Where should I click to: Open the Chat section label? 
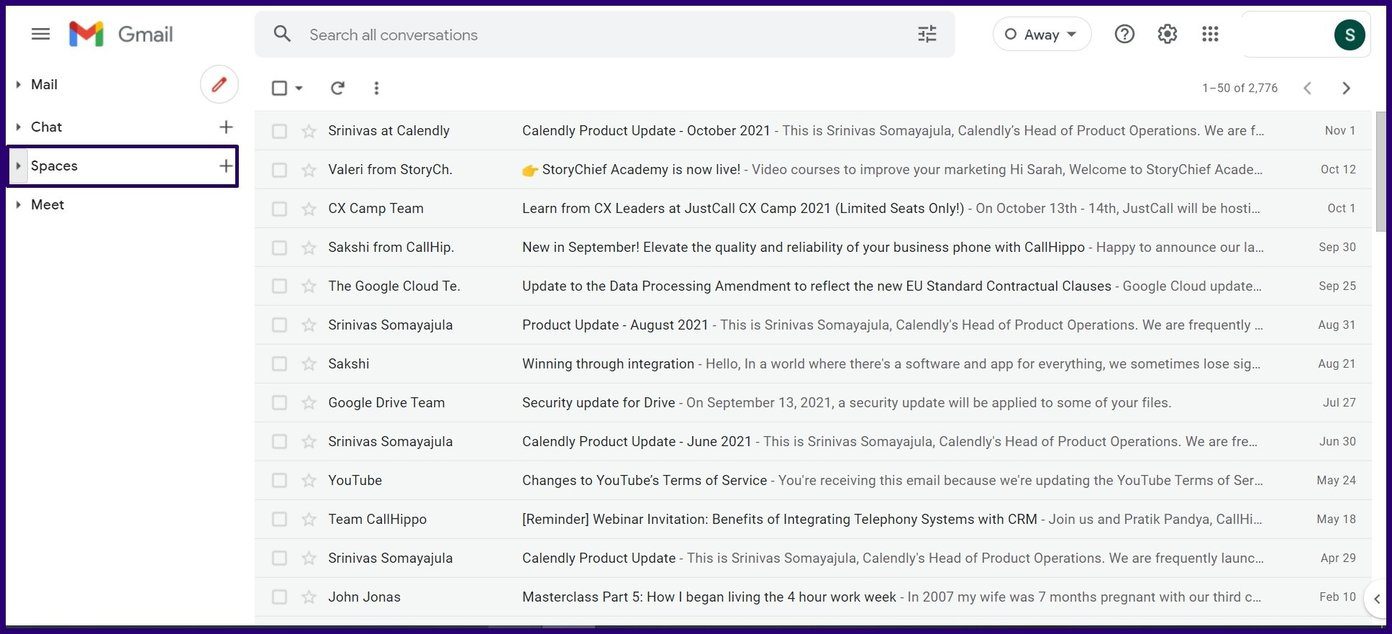point(46,127)
